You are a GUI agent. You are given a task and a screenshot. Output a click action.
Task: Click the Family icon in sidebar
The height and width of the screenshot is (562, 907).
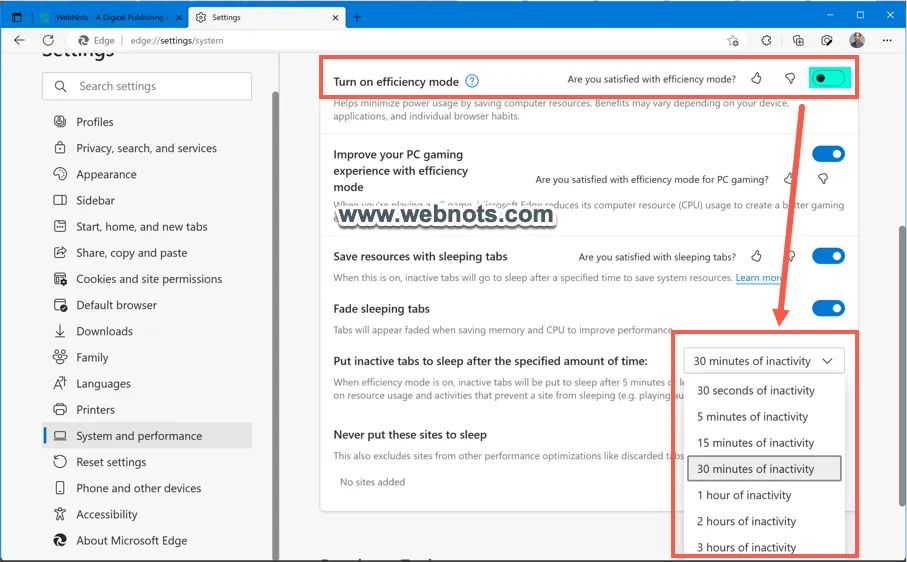[x=60, y=357]
